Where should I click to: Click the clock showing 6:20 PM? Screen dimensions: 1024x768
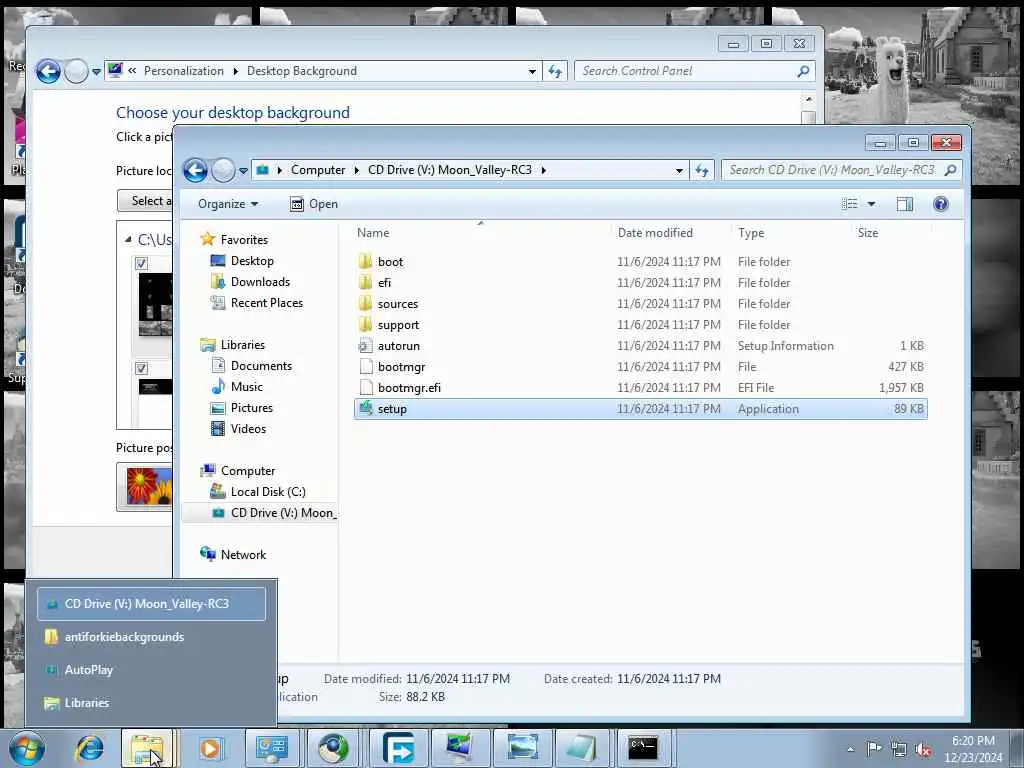click(973, 741)
